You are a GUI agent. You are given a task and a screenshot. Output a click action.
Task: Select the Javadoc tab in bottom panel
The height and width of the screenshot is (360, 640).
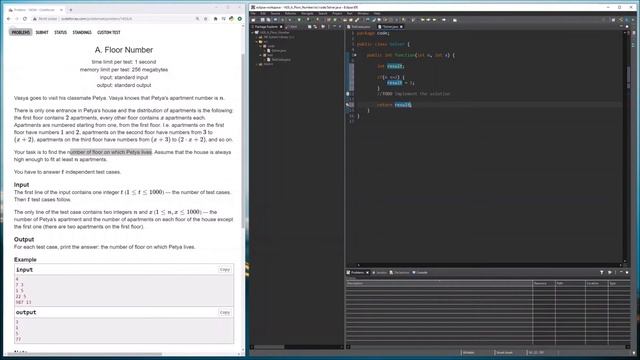tap(379, 272)
